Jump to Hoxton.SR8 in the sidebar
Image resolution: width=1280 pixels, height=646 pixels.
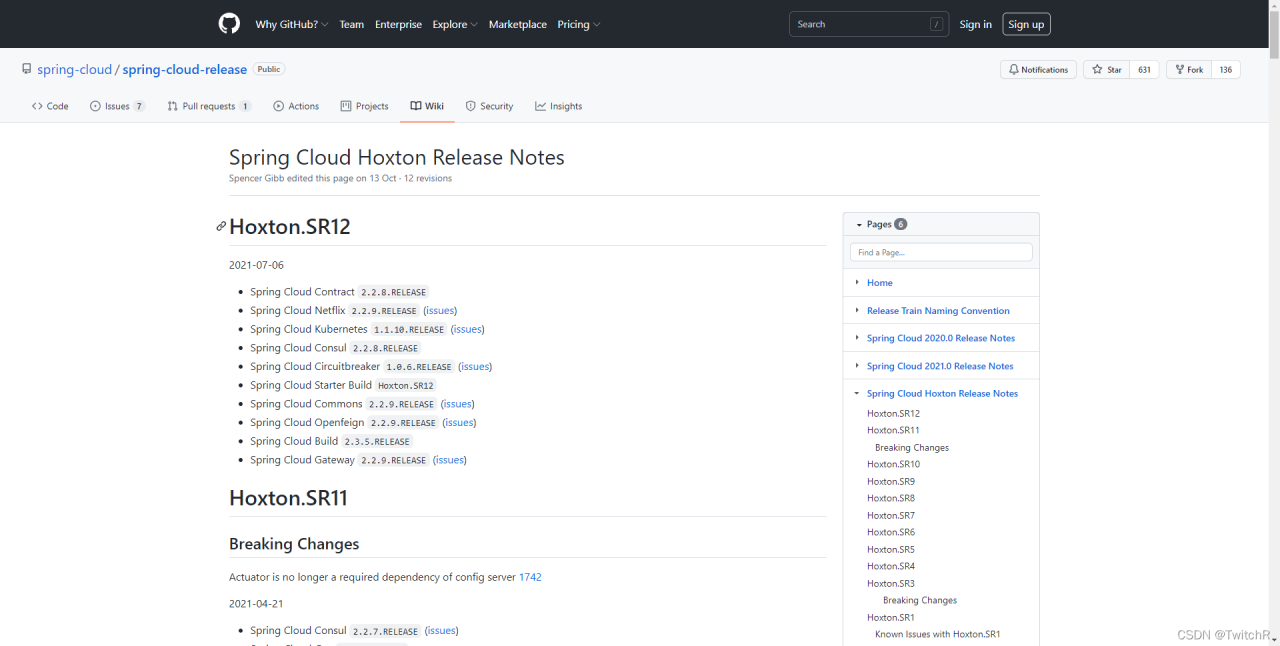(891, 498)
